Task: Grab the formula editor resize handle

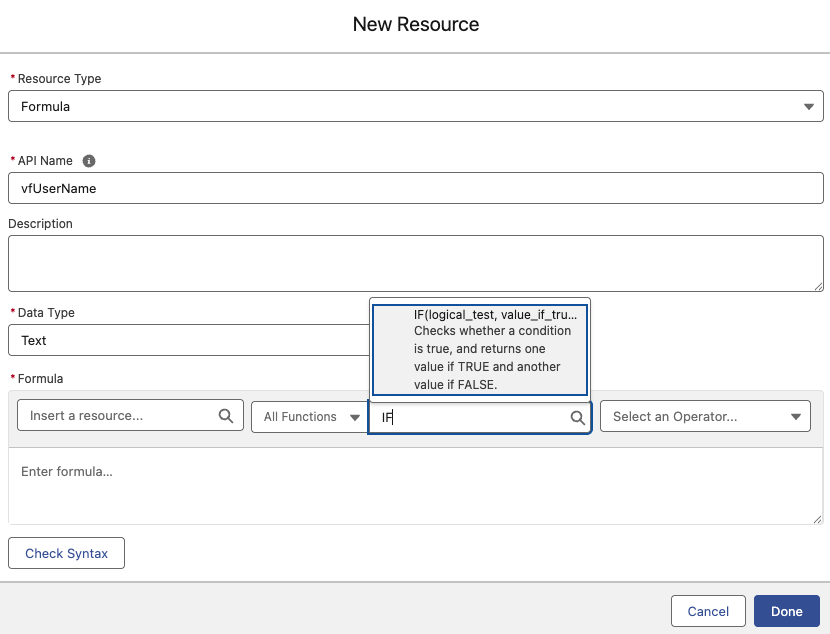Action: (817, 518)
